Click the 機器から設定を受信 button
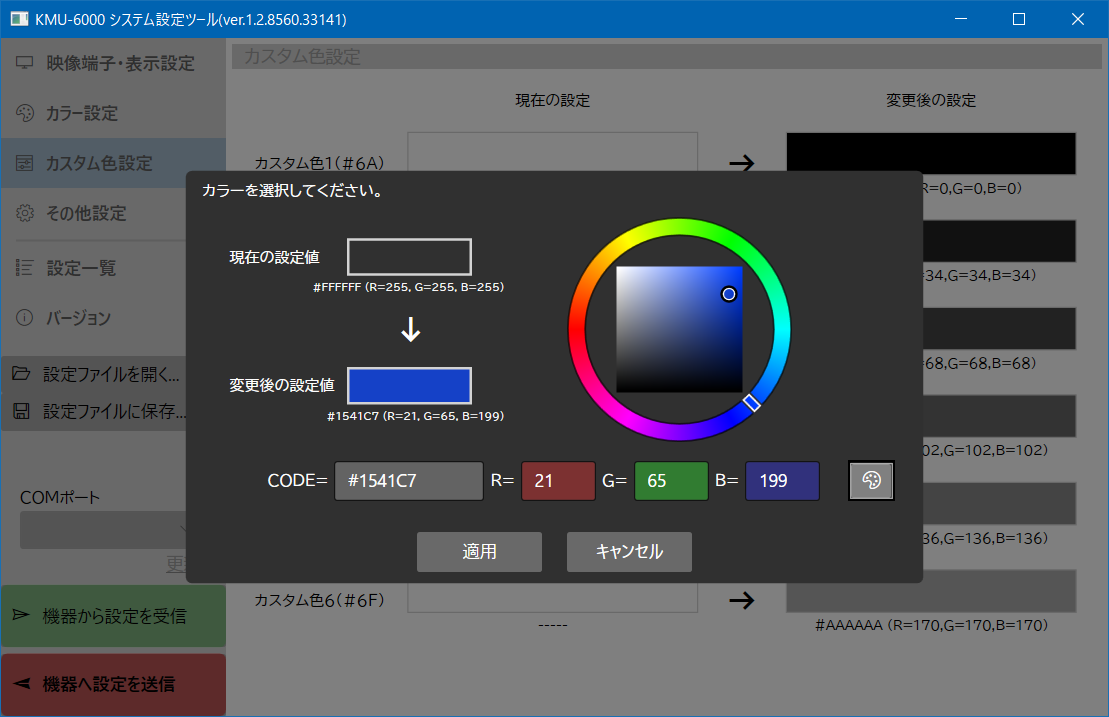 113,616
